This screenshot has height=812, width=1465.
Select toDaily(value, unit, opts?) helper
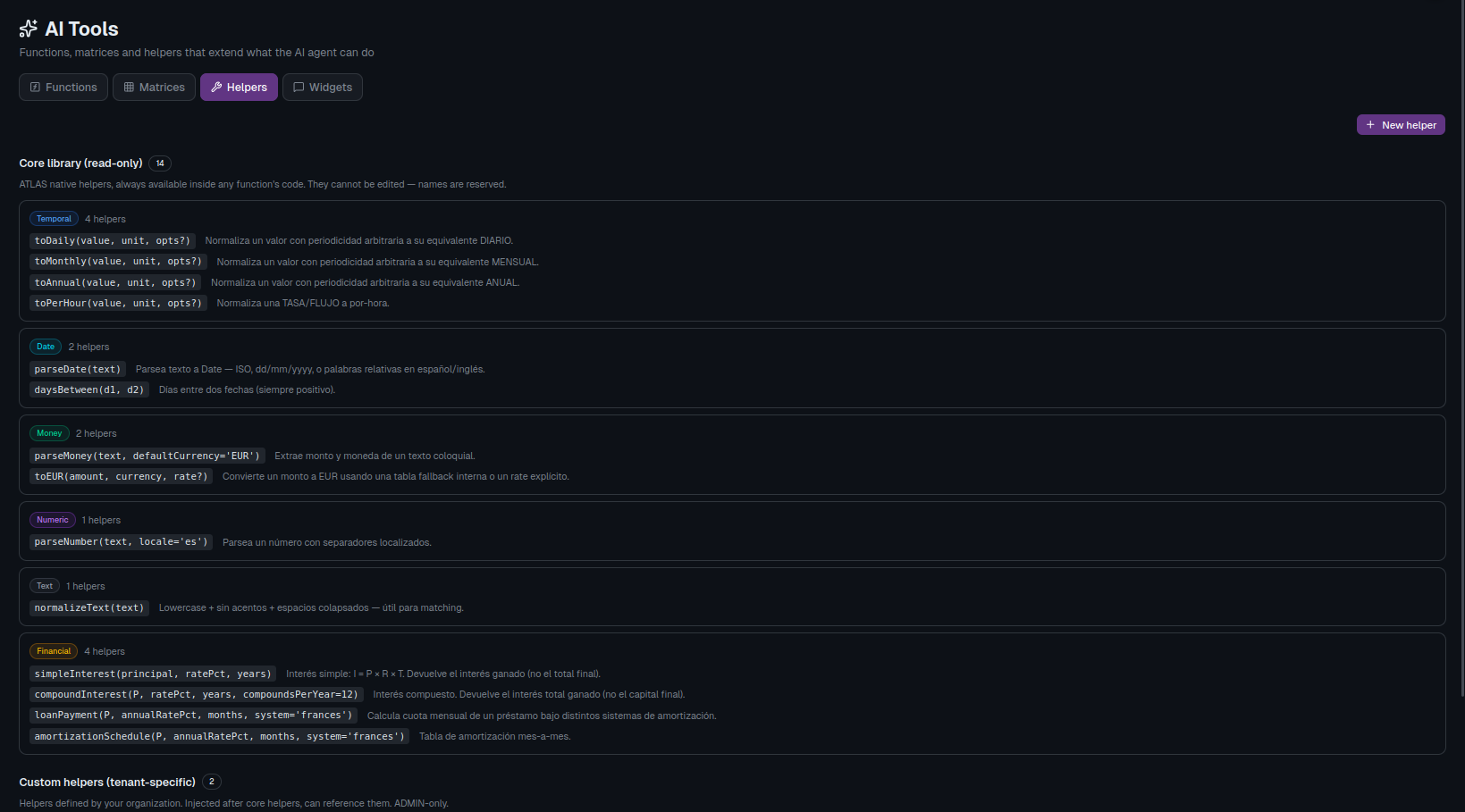click(113, 241)
